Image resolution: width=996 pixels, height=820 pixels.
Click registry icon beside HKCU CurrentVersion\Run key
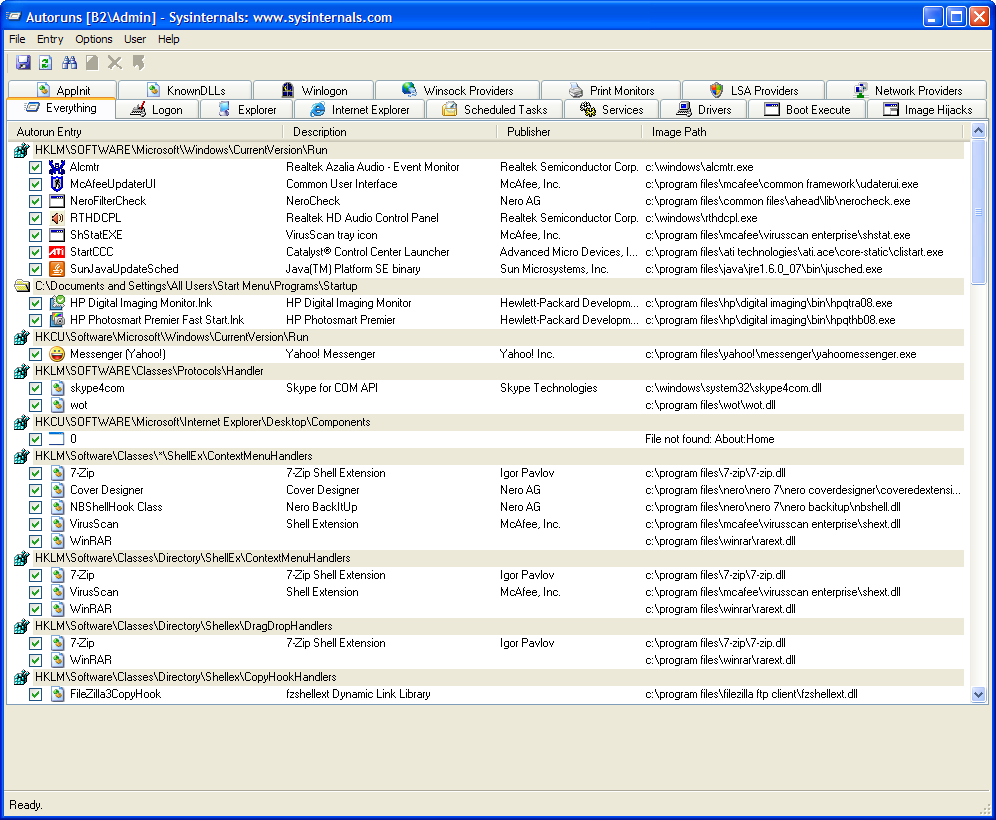(22, 337)
